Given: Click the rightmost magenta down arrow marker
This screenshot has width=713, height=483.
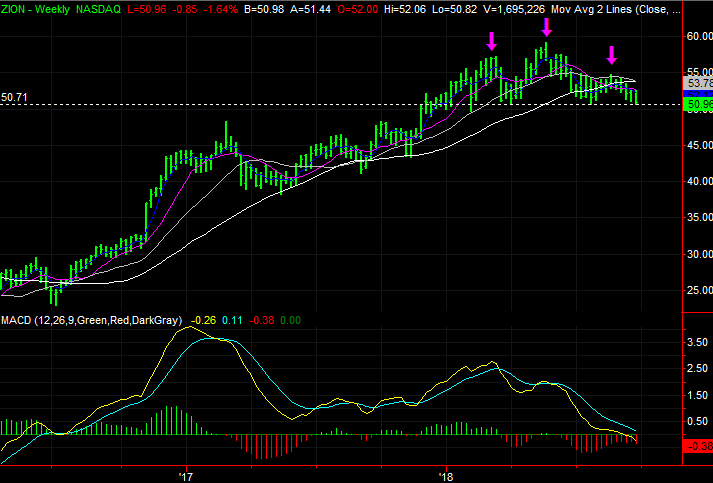Looking at the screenshot, I should [x=612, y=54].
